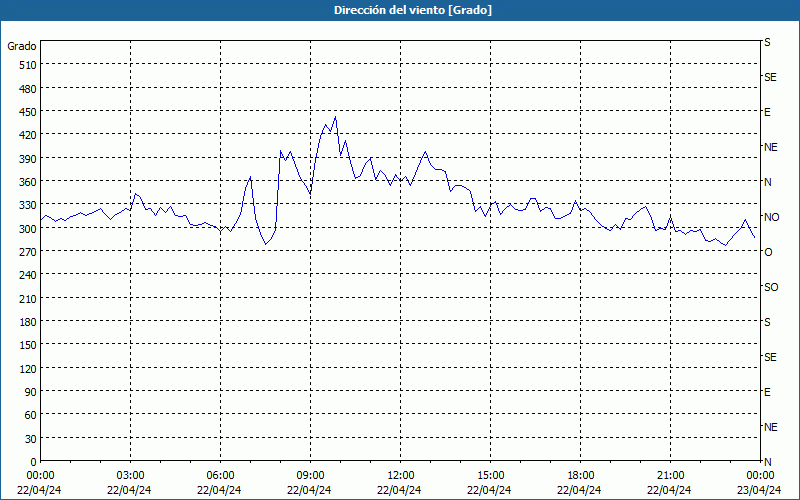Click the "270" degree axis label
The width and height of the screenshot is (800, 500).
(29, 252)
